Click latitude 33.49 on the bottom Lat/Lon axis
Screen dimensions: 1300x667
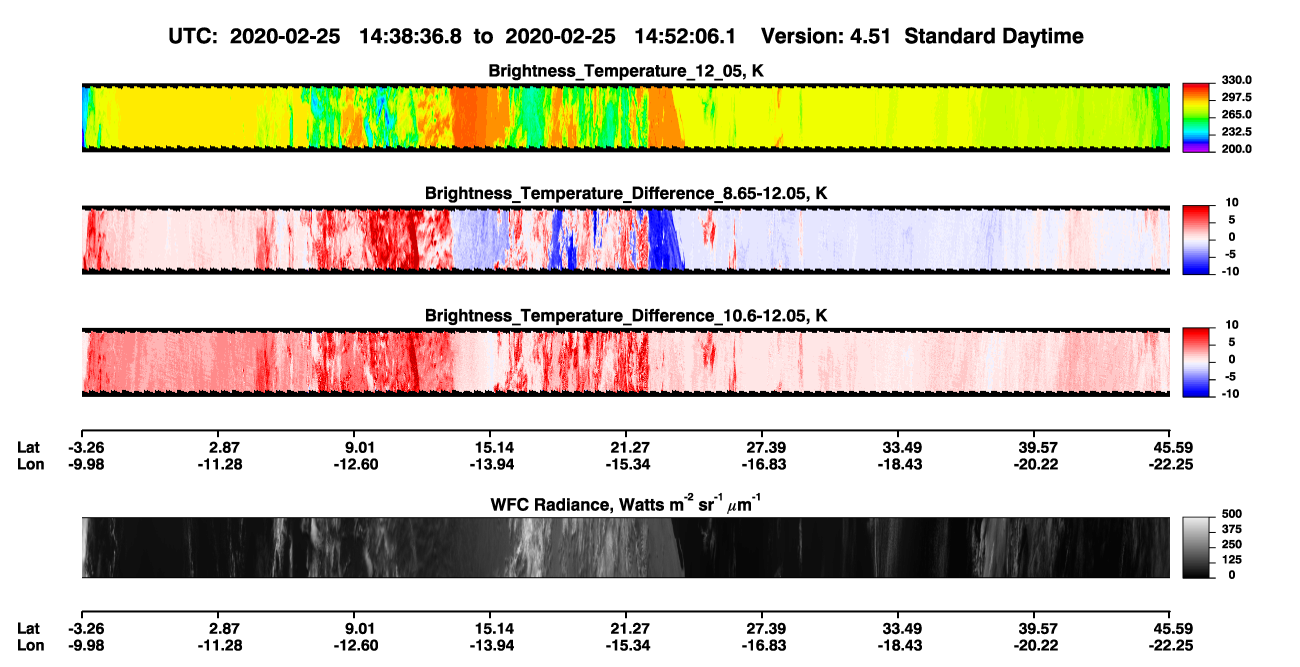point(903,629)
